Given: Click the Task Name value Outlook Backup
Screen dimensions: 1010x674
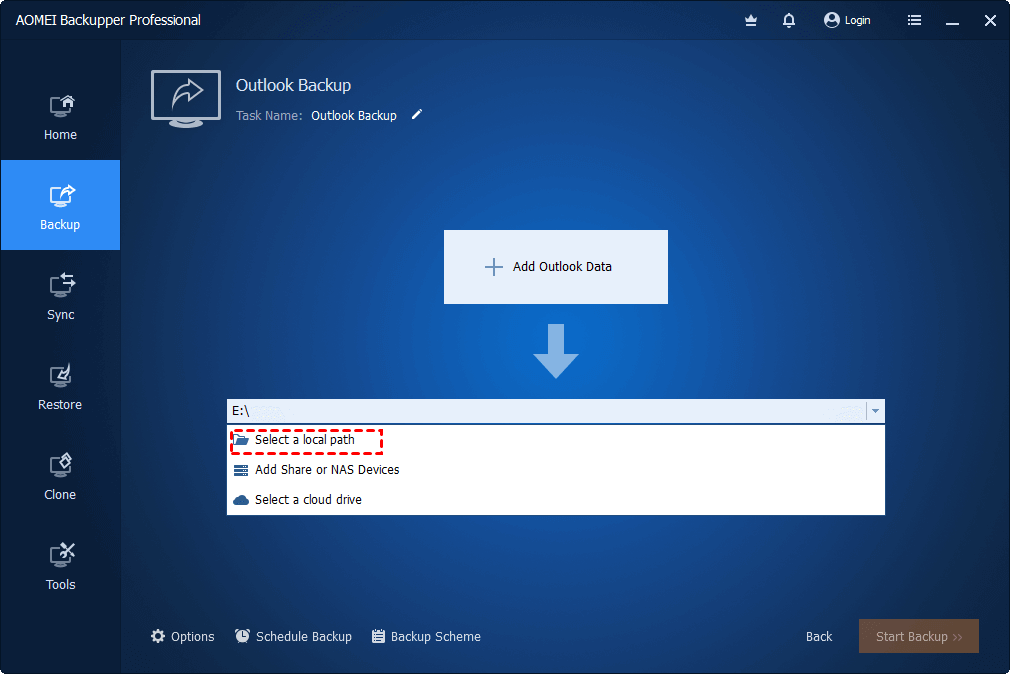Looking at the screenshot, I should tap(354, 115).
